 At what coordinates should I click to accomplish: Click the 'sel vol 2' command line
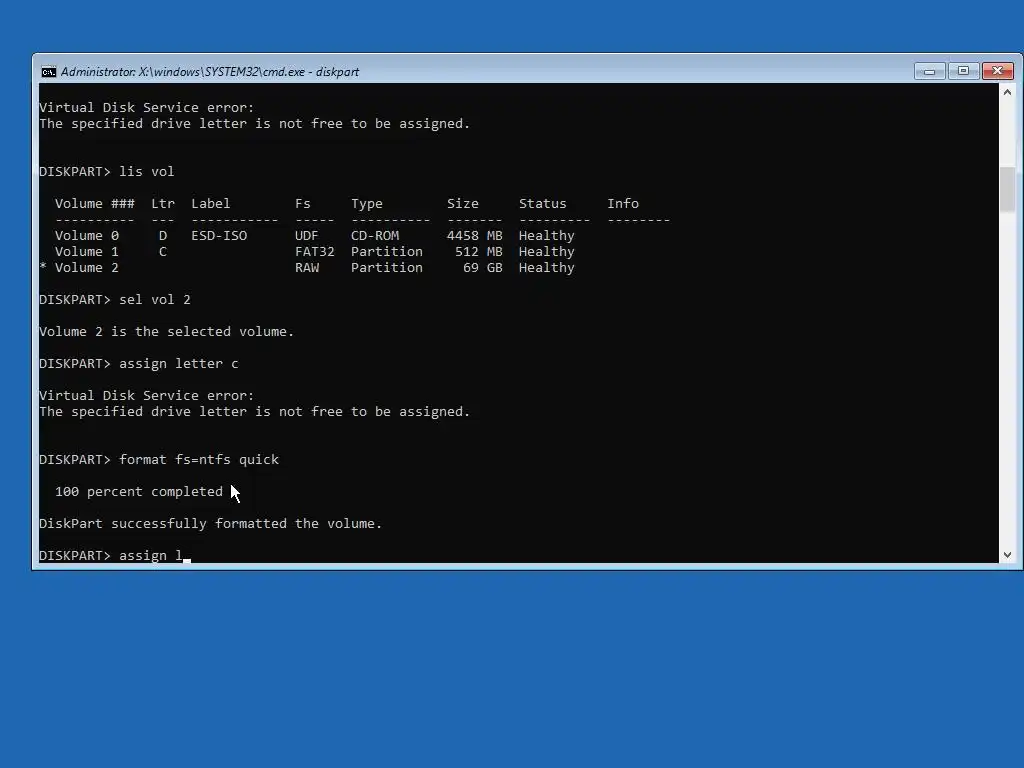115,299
